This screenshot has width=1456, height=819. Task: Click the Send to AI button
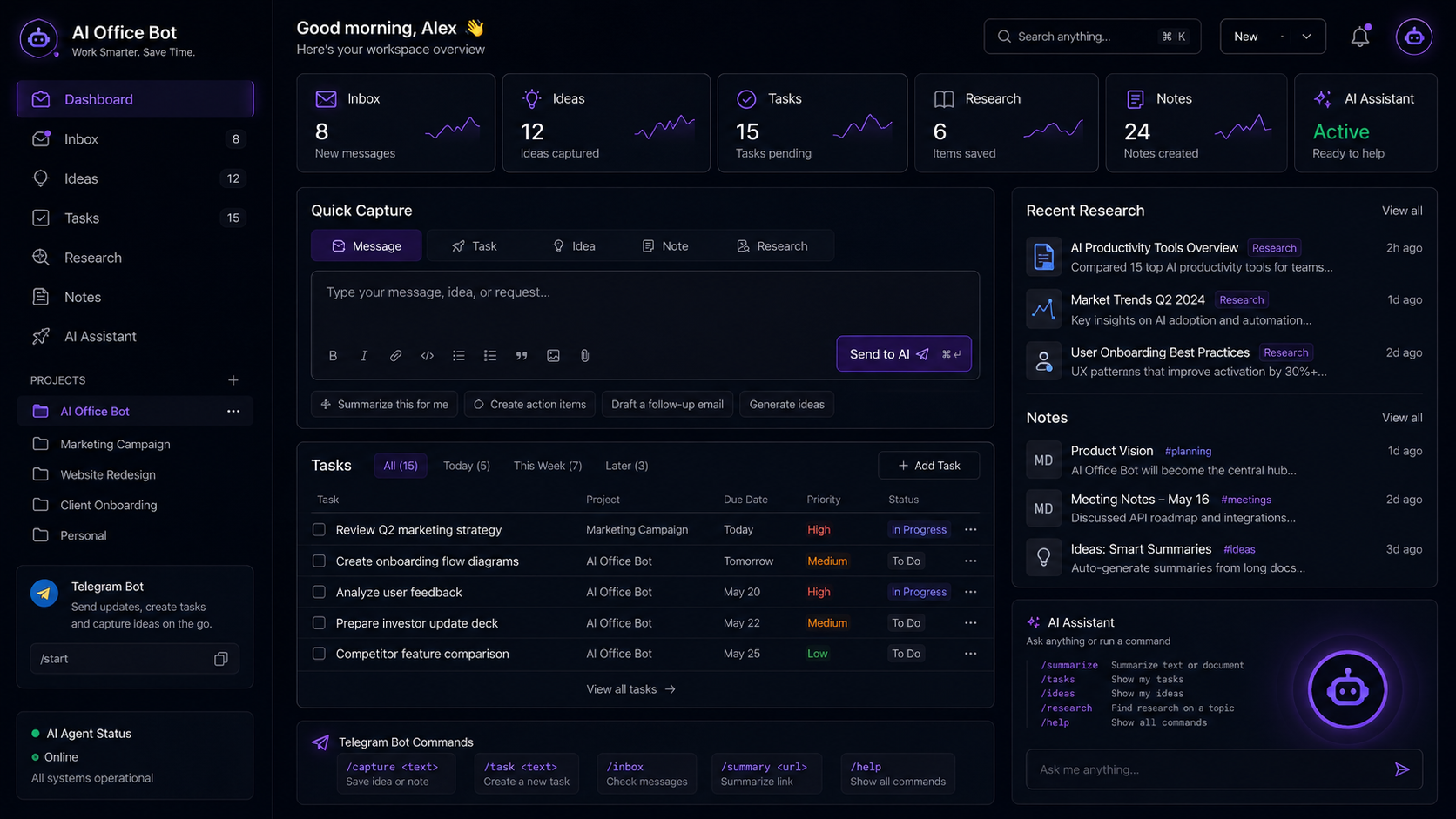point(904,354)
